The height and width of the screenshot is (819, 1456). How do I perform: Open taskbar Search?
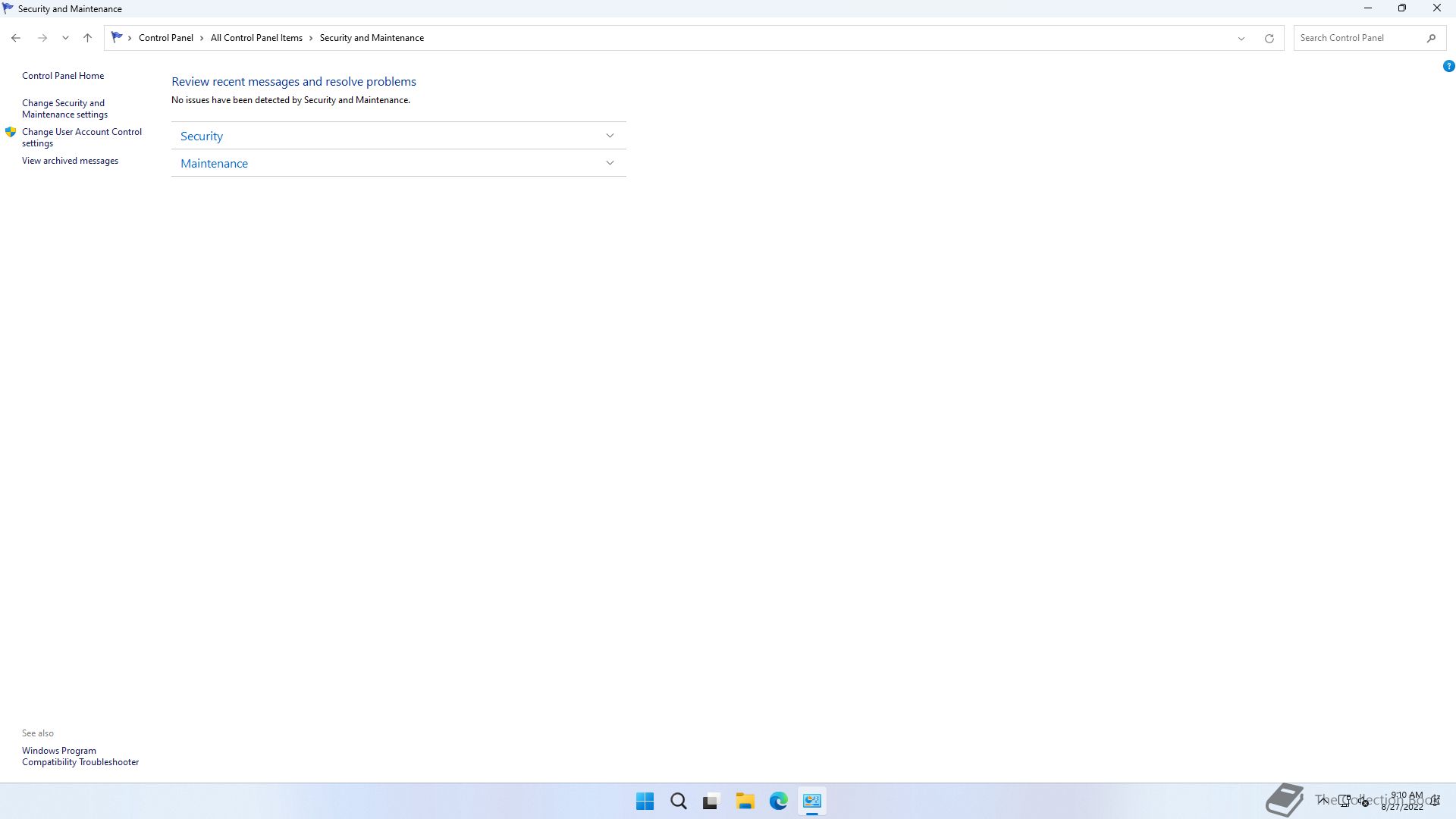pyautogui.click(x=678, y=801)
